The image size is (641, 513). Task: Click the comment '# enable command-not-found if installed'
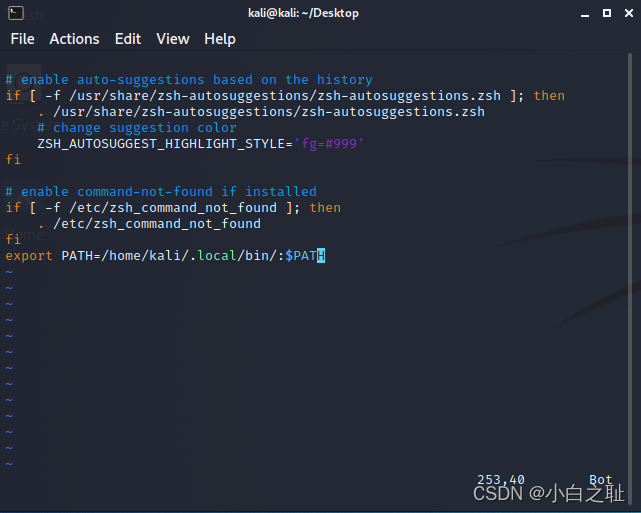[x=161, y=192]
